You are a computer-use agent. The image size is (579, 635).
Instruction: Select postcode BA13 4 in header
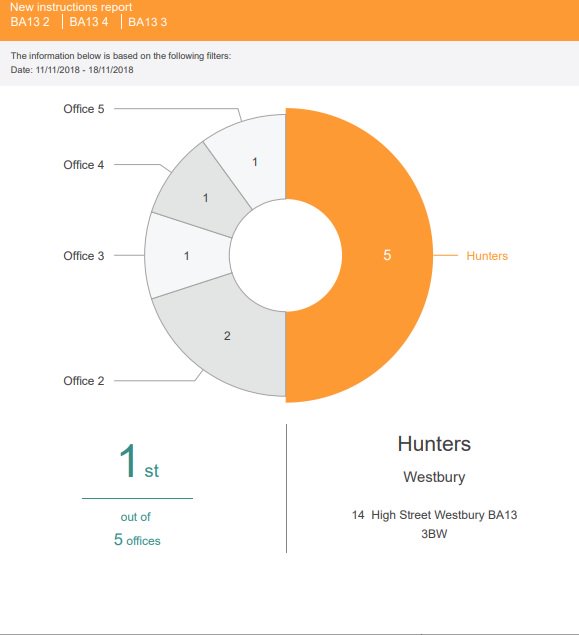point(89,22)
